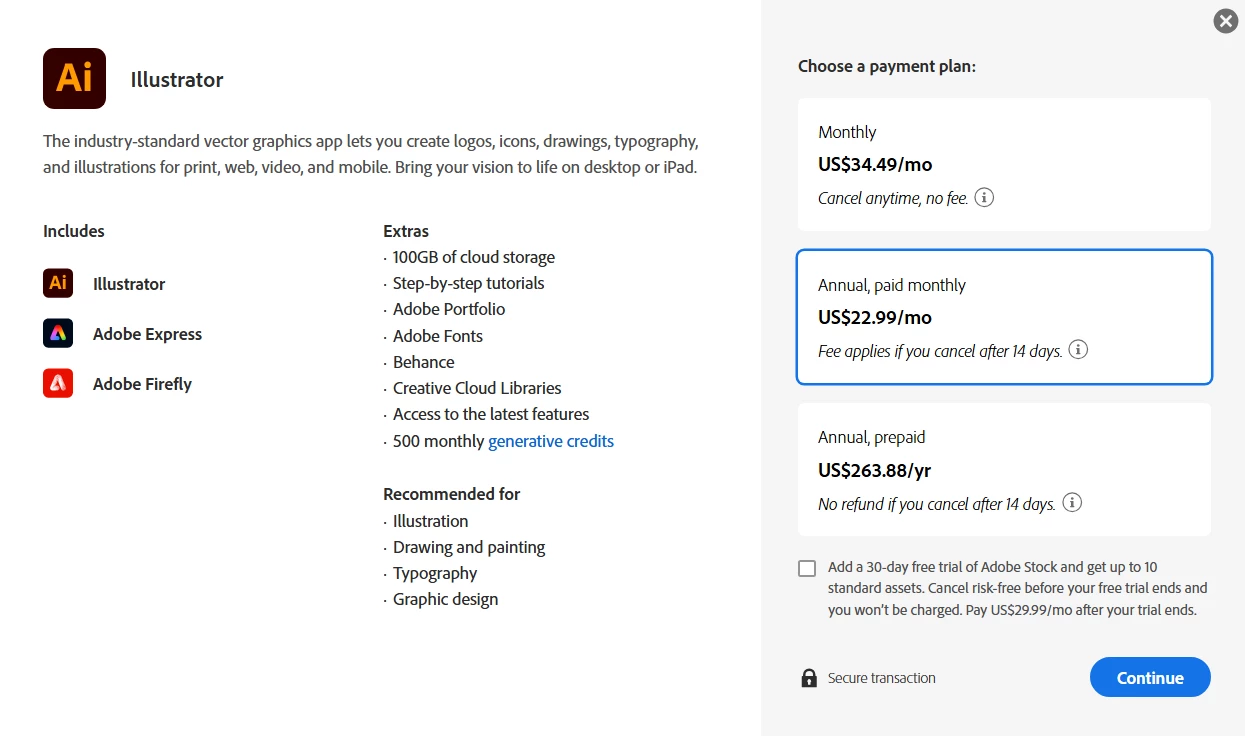Select the Annual, prepaid plan
This screenshot has width=1245, height=736.
[x=1004, y=470]
